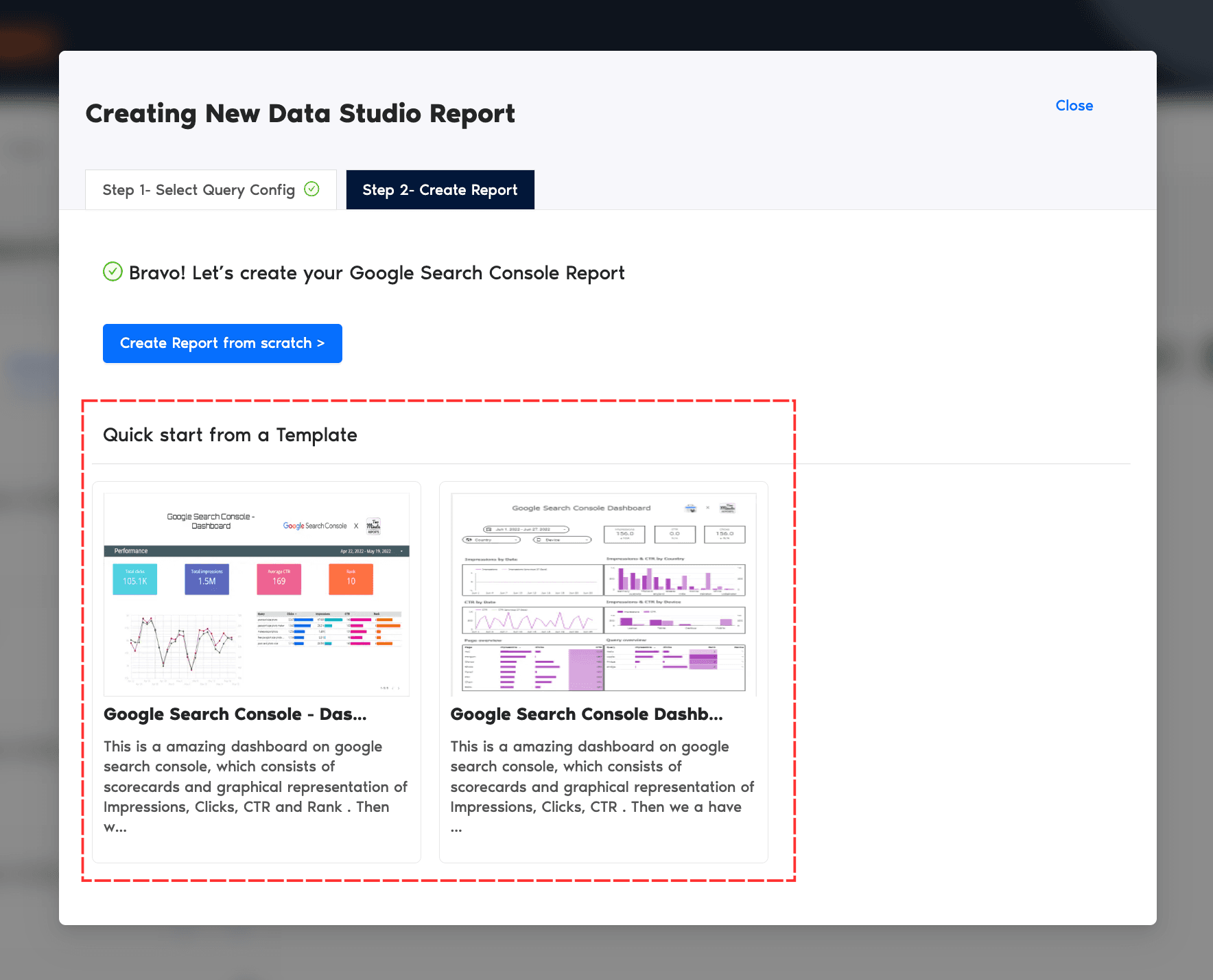Click the Apr 22 - May 19 date range
This screenshot has height=980, width=1213.
click(x=366, y=551)
